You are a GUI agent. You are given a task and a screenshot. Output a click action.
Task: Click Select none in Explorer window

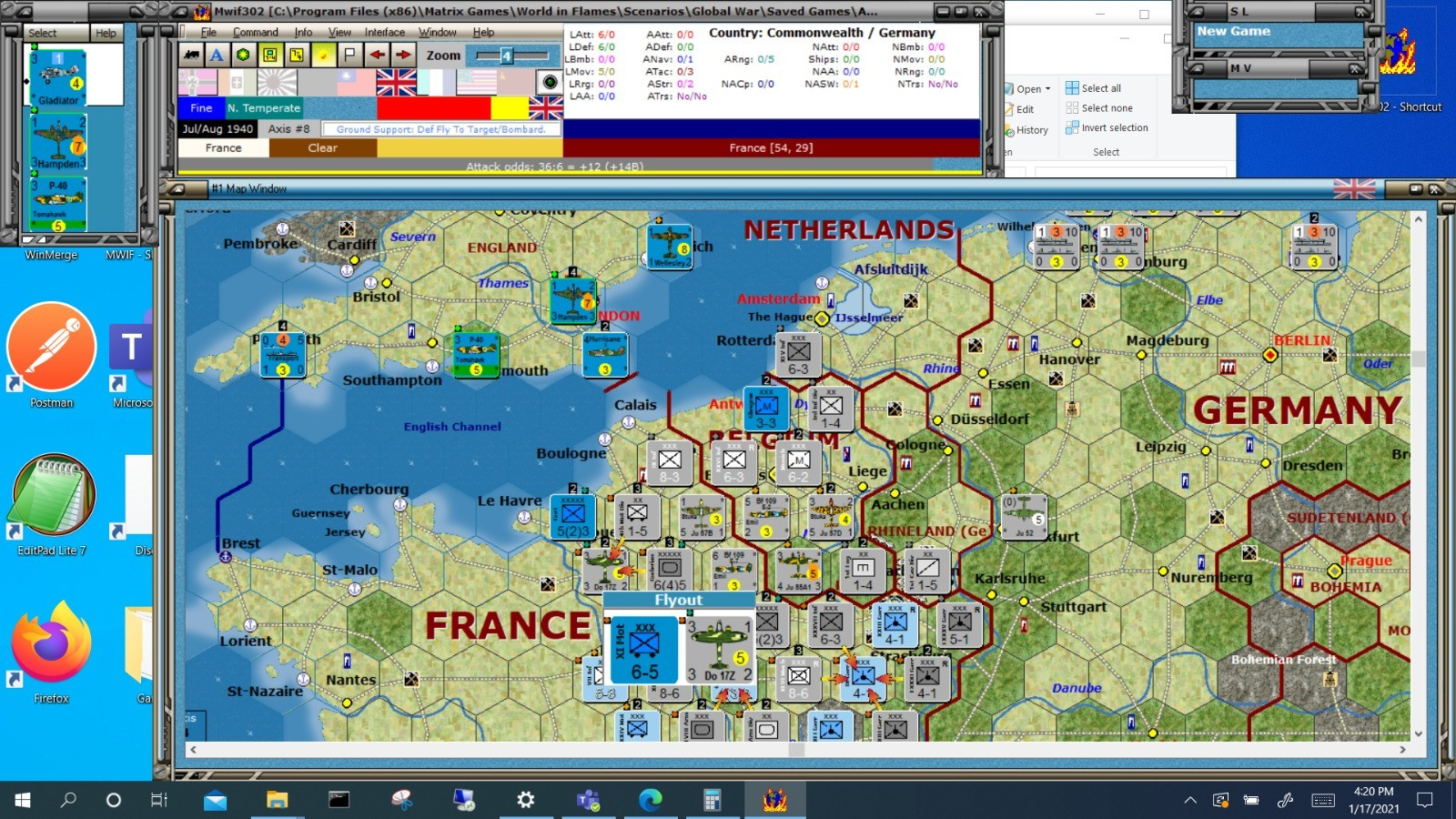[1099, 107]
